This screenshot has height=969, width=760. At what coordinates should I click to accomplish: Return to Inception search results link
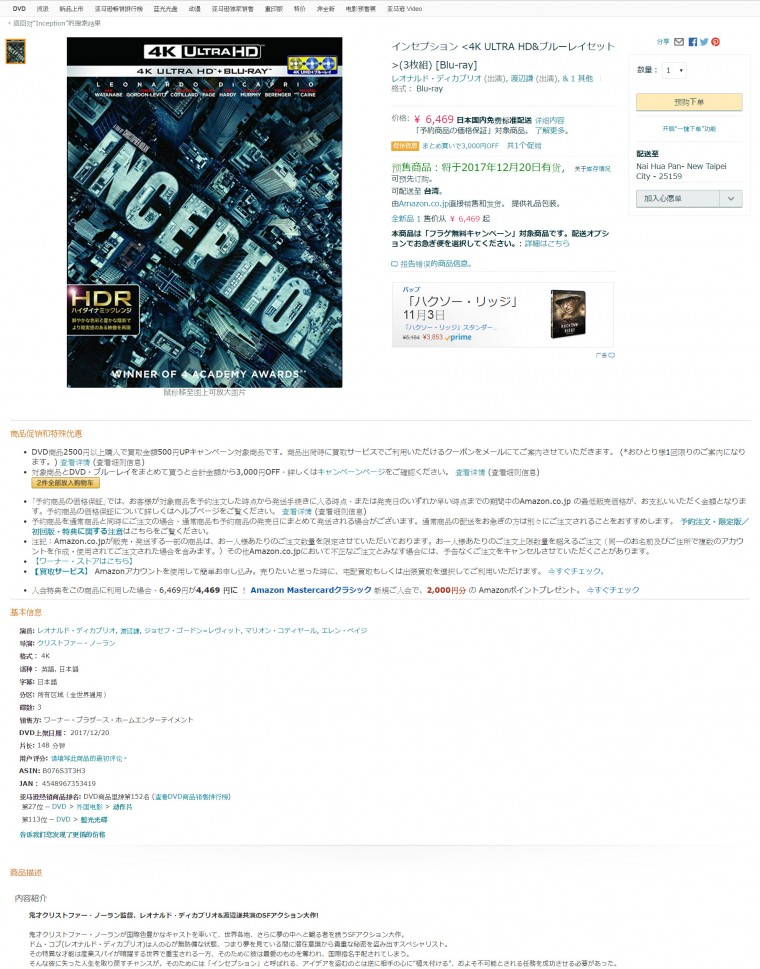click(54, 23)
